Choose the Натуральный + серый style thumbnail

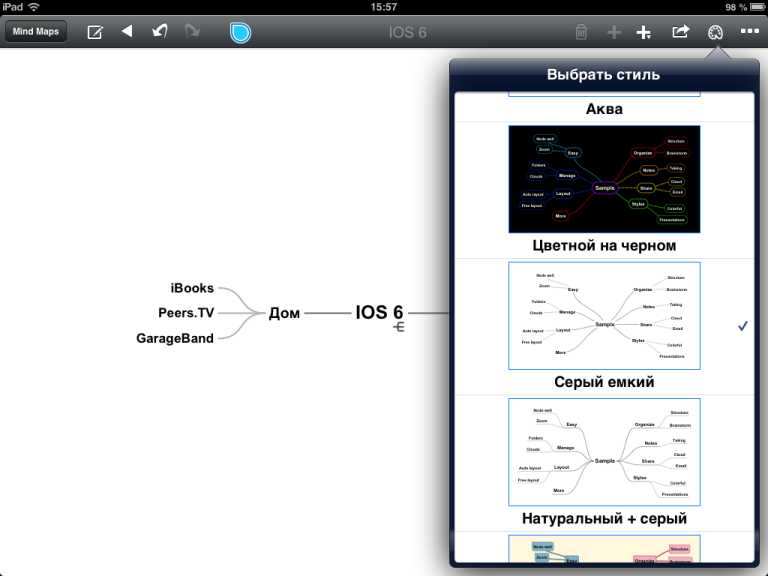[x=604, y=452]
